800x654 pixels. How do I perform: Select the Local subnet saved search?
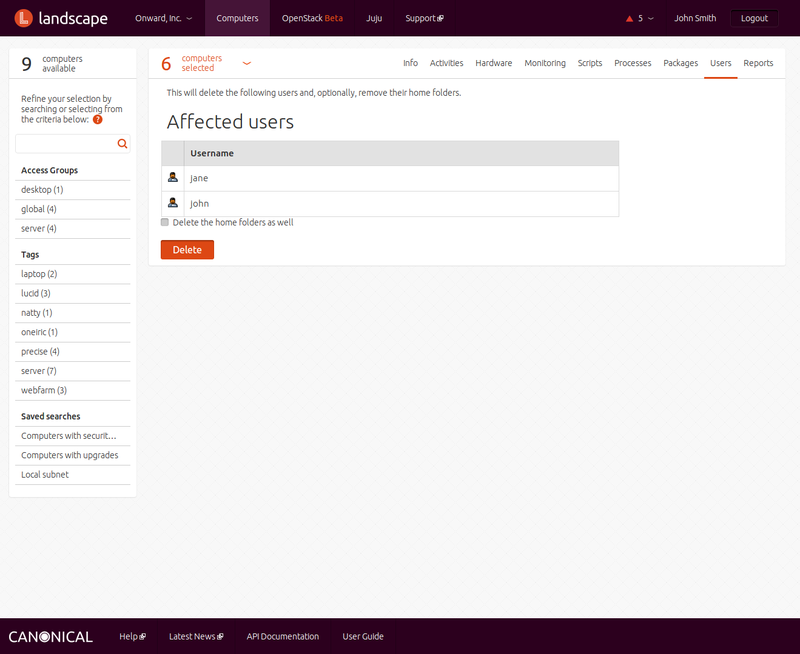point(45,475)
